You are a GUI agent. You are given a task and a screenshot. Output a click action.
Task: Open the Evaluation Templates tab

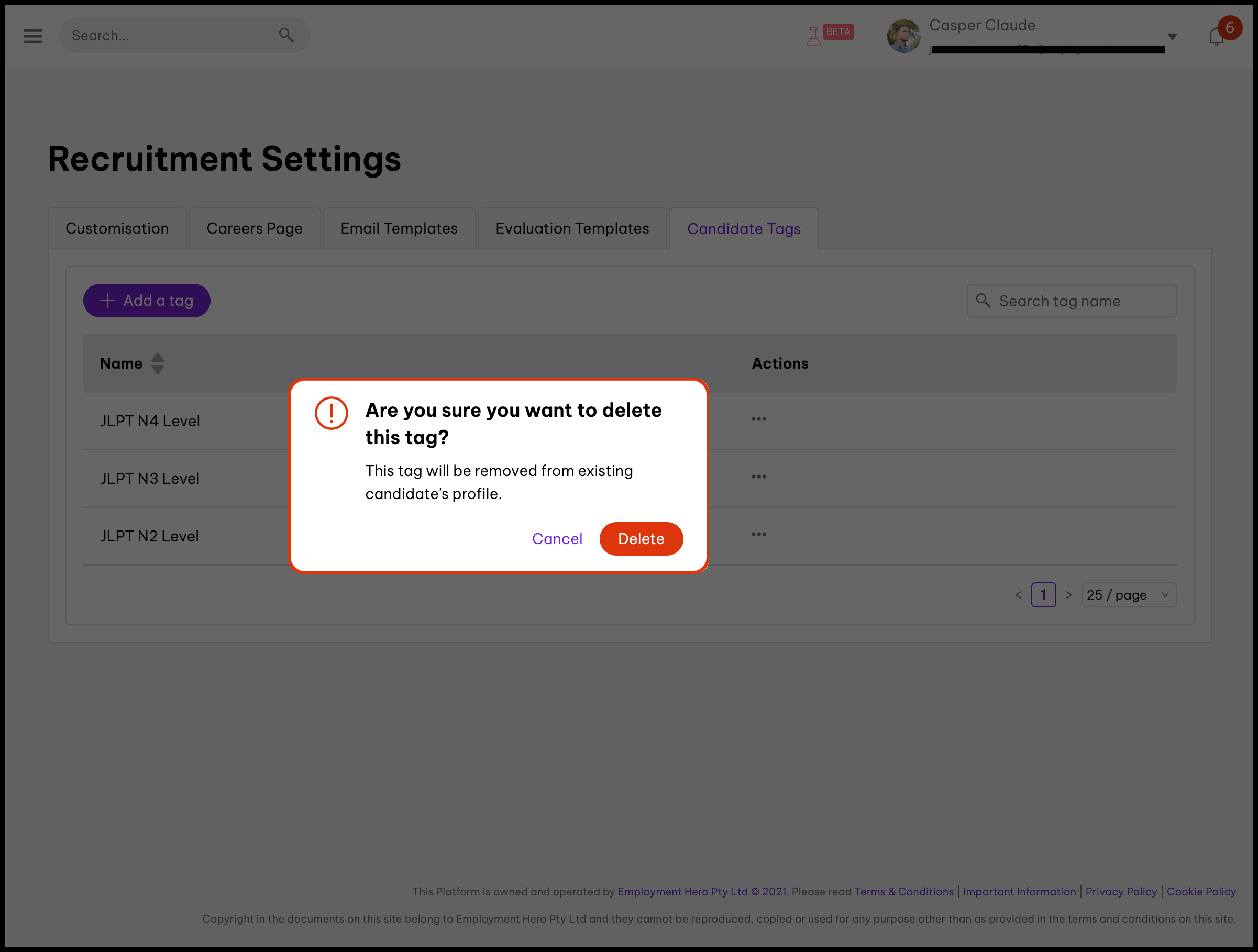tap(572, 229)
